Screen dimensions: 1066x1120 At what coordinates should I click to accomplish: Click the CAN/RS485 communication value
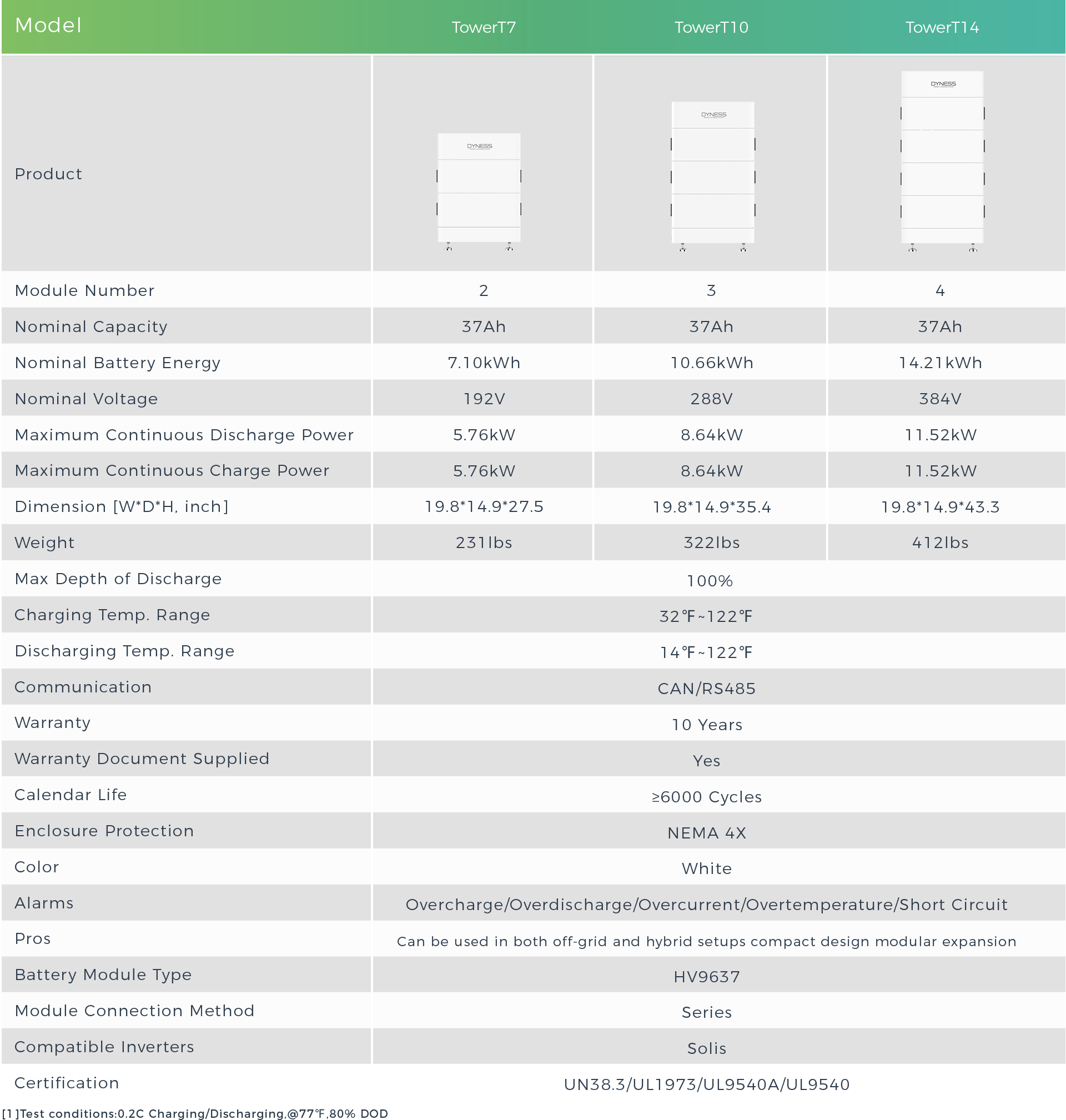pos(706,689)
